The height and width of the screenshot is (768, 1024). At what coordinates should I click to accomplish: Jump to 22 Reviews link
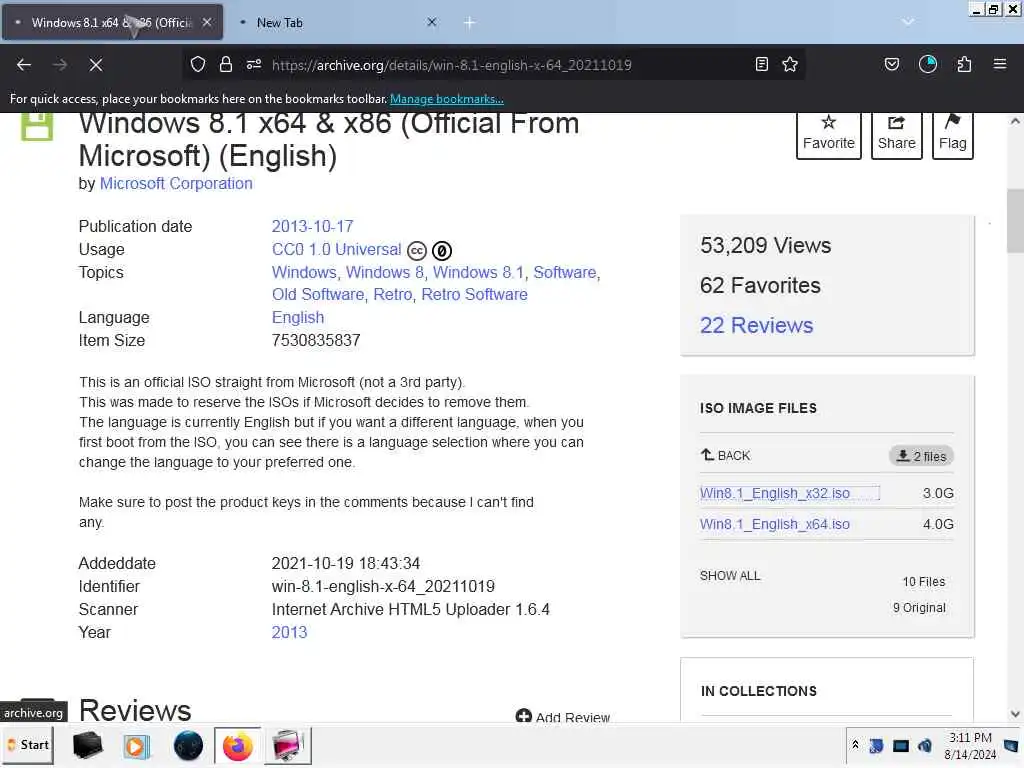point(756,325)
